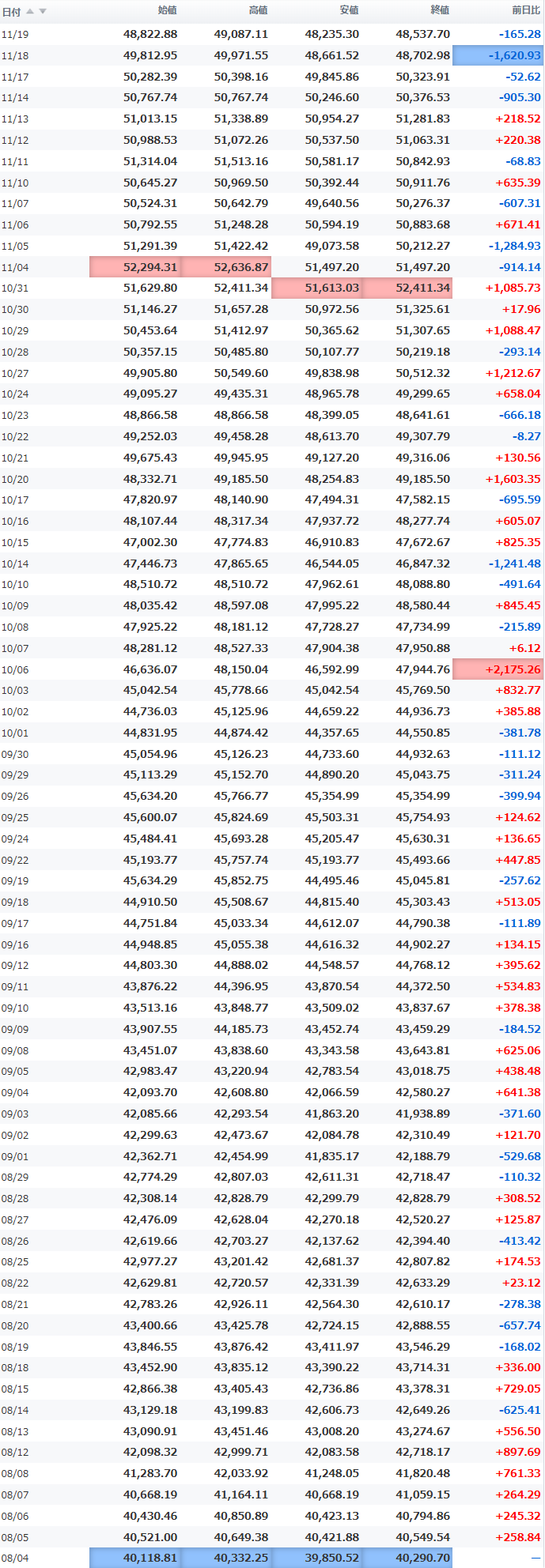545x1568 pixels.
Task: Select high price 50,398.16
Action: pos(241,77)
